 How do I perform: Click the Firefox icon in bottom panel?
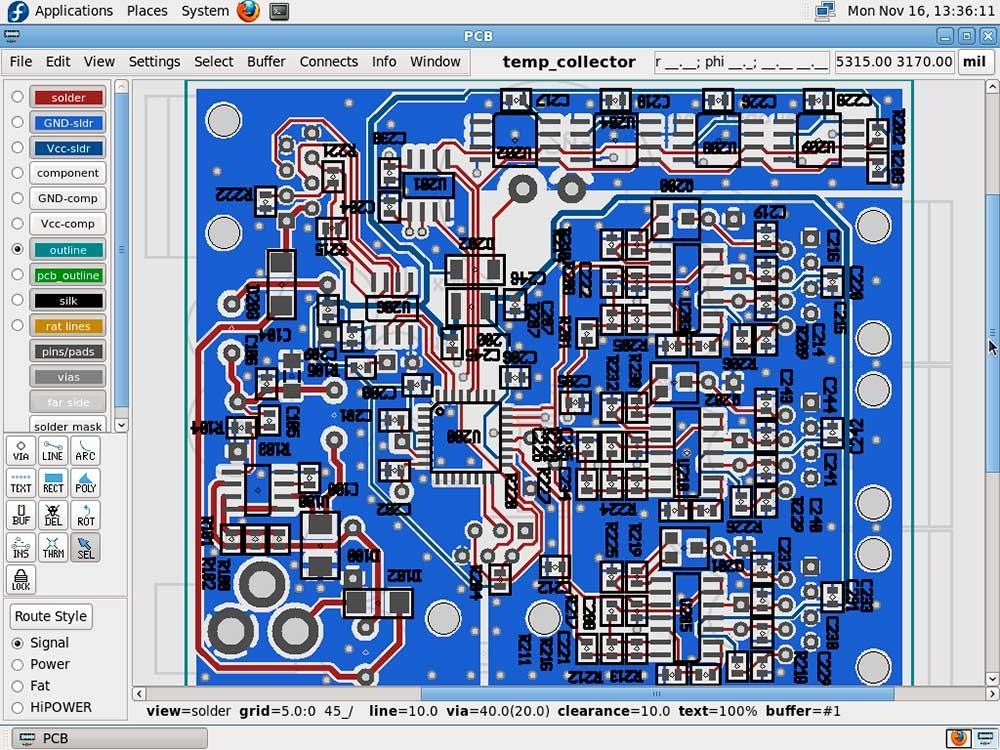958,738
